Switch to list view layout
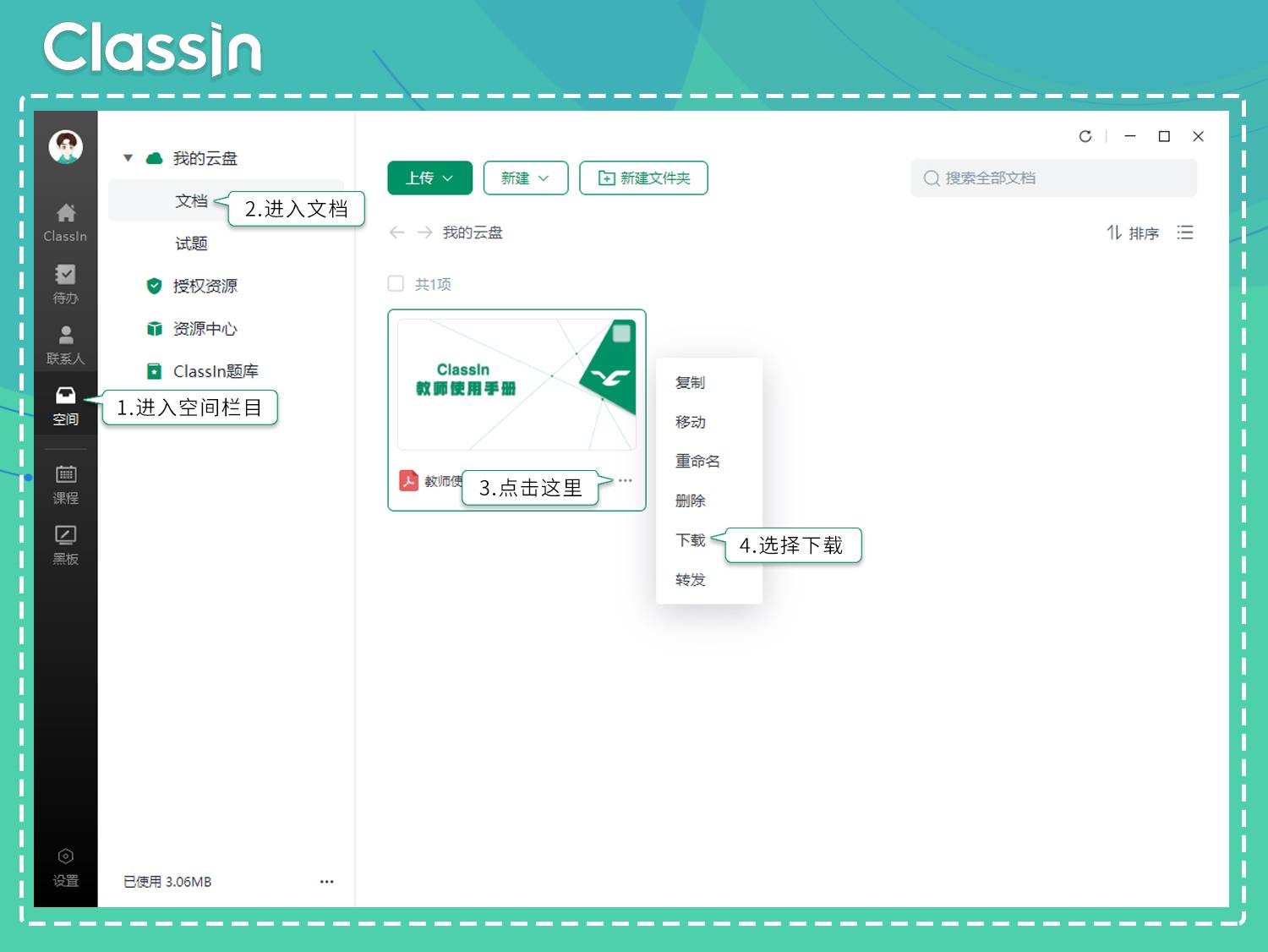This screenshot has width=1268, height=952. click(1185, 233)
